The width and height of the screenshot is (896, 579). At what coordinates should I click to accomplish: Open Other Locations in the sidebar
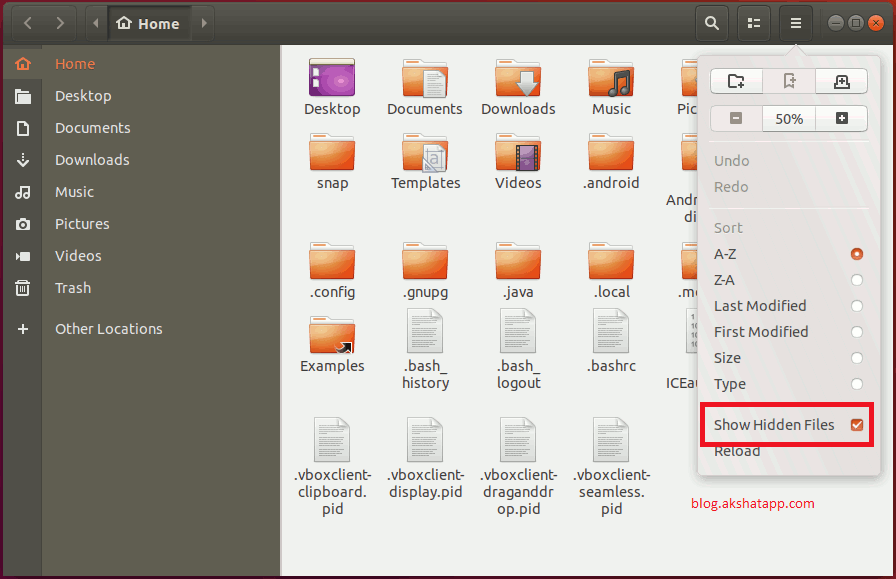(x=107, y=328)
